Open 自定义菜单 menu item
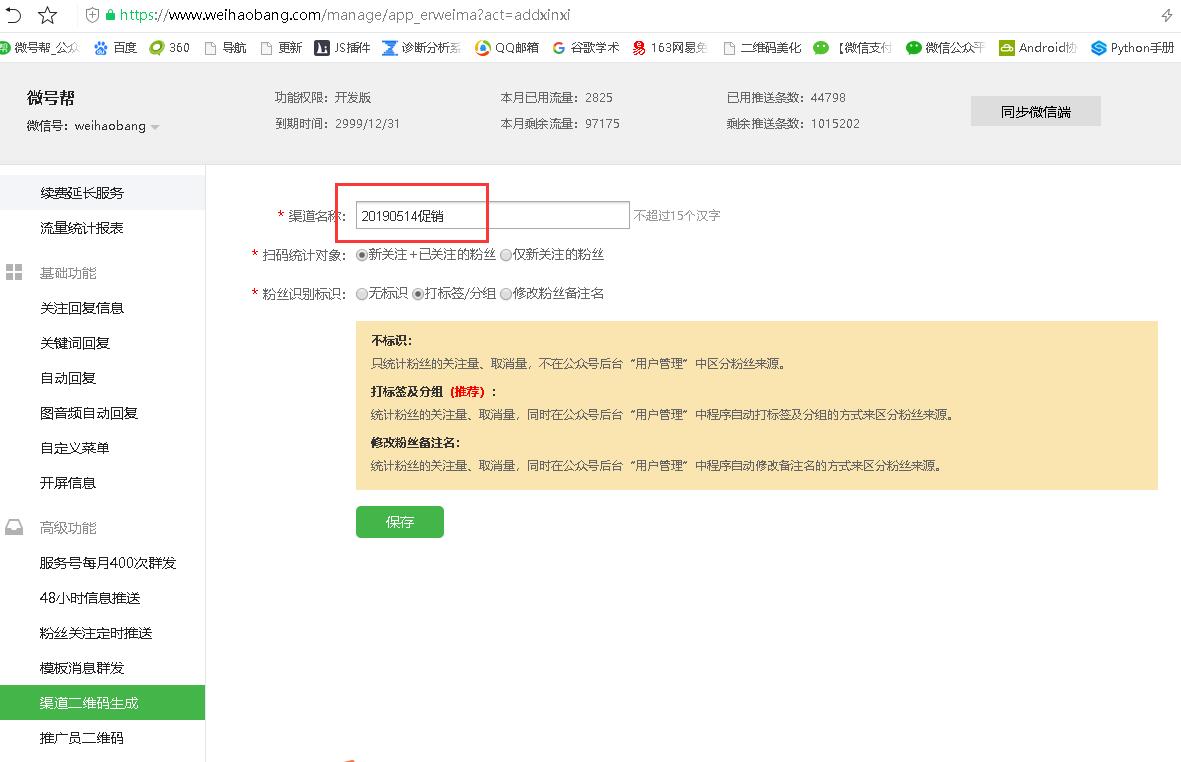 click(x=102, y=448)
